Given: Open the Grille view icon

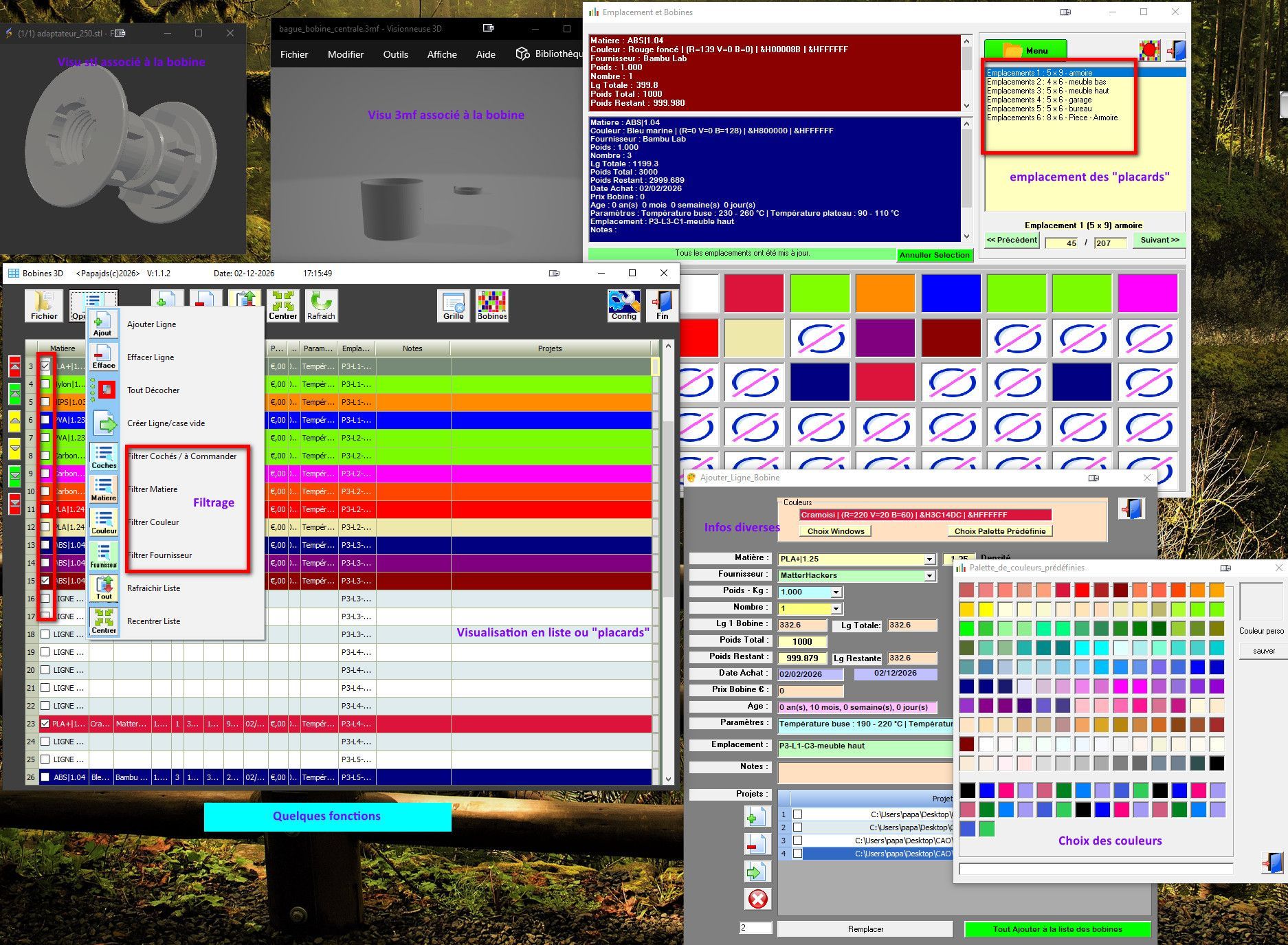Looking at the screenshot, I should (x=453, y=305).
